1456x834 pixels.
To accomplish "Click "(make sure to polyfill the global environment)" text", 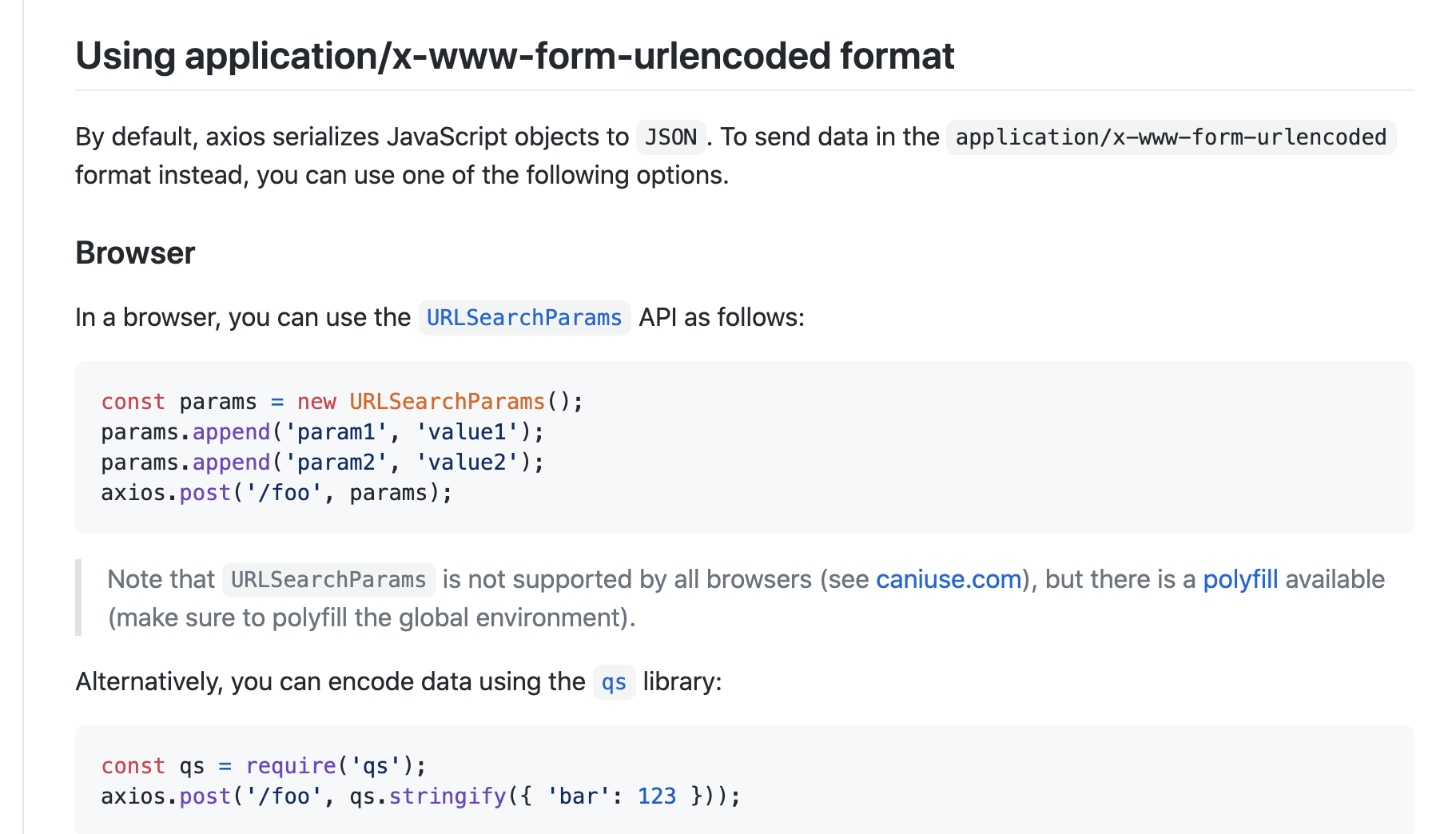I will (x=372, y=618).
